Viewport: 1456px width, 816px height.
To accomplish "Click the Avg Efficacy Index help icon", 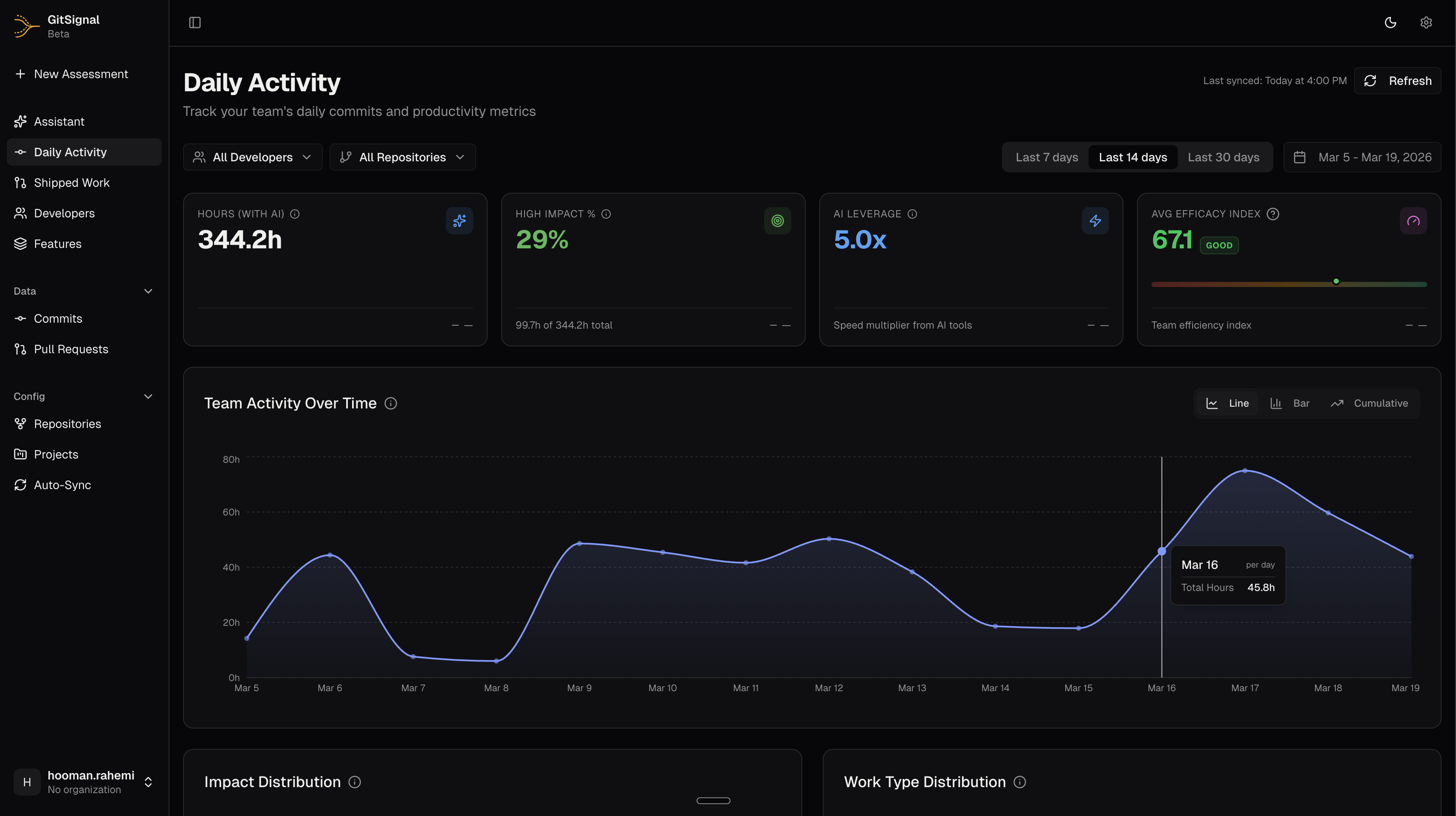I will tap(1273, 214).
